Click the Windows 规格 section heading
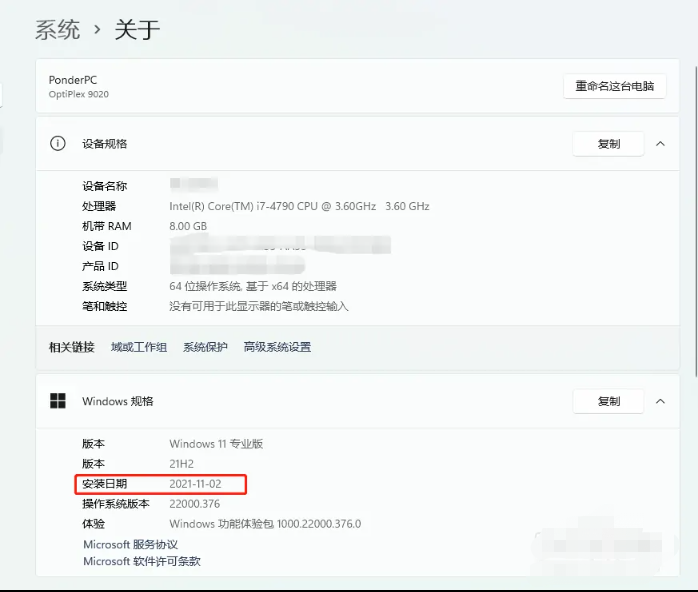 [x=118, y=401]
